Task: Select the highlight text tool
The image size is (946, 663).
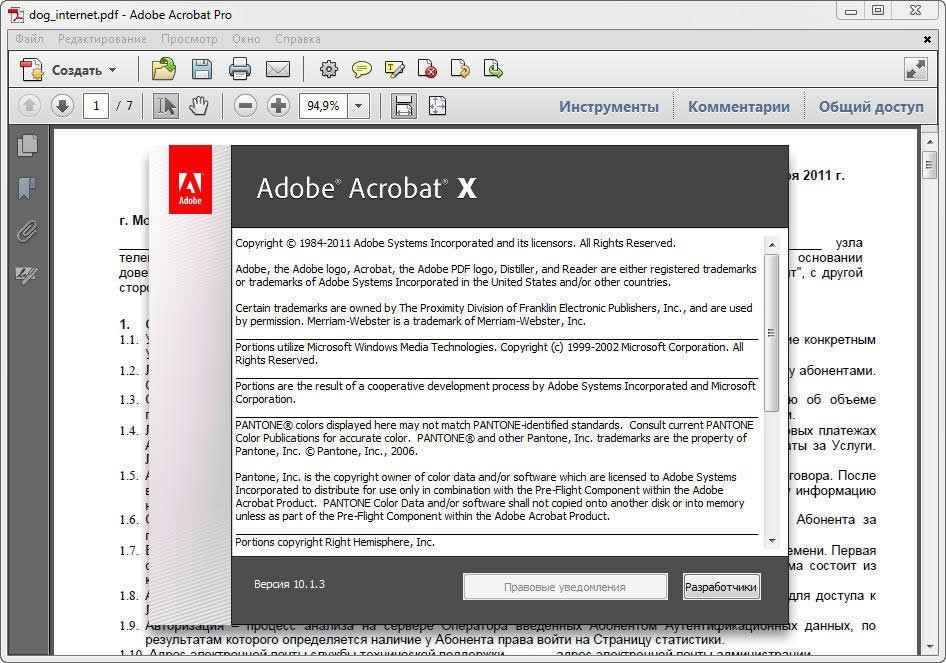Action: tap(394, 70)
